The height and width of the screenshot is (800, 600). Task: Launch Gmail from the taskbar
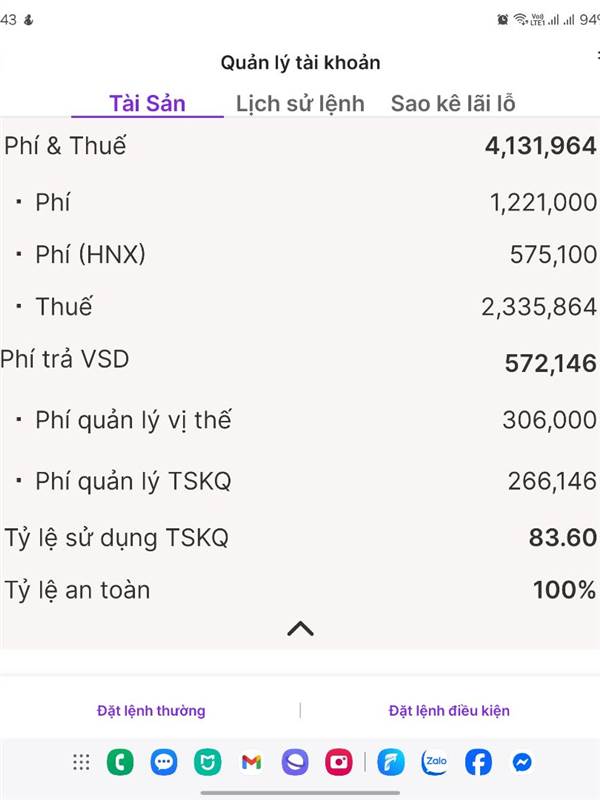click(x=252, y=762)
